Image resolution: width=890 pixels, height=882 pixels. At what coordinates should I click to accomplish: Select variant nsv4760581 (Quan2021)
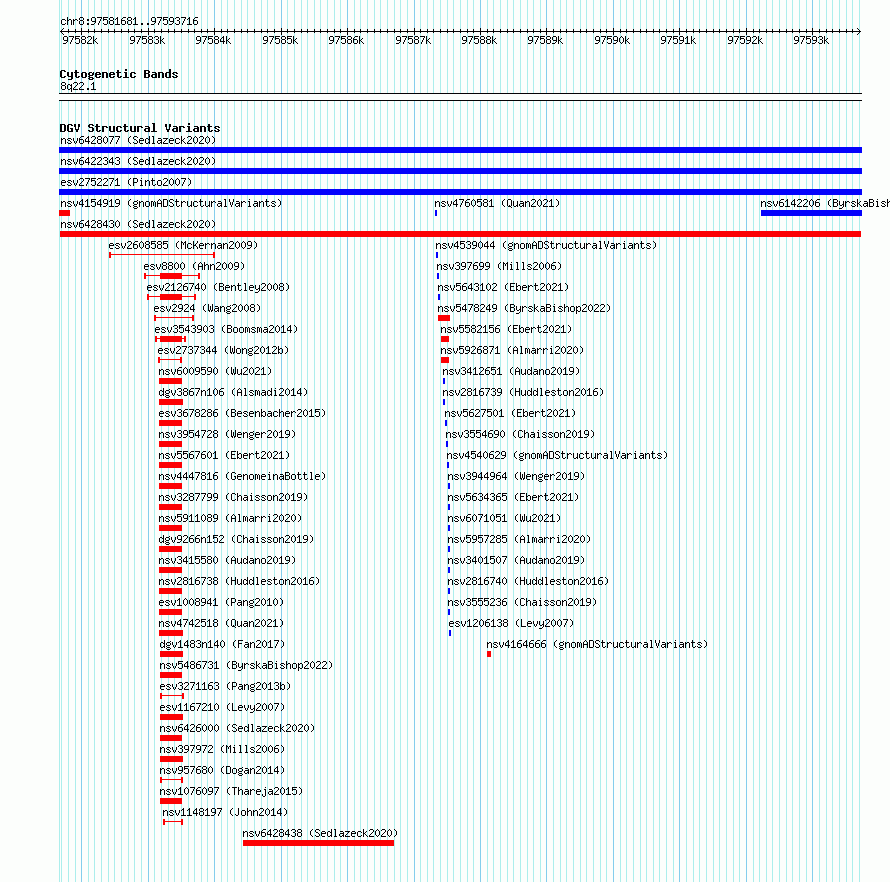pyautogui.click(x=497, y=203)
